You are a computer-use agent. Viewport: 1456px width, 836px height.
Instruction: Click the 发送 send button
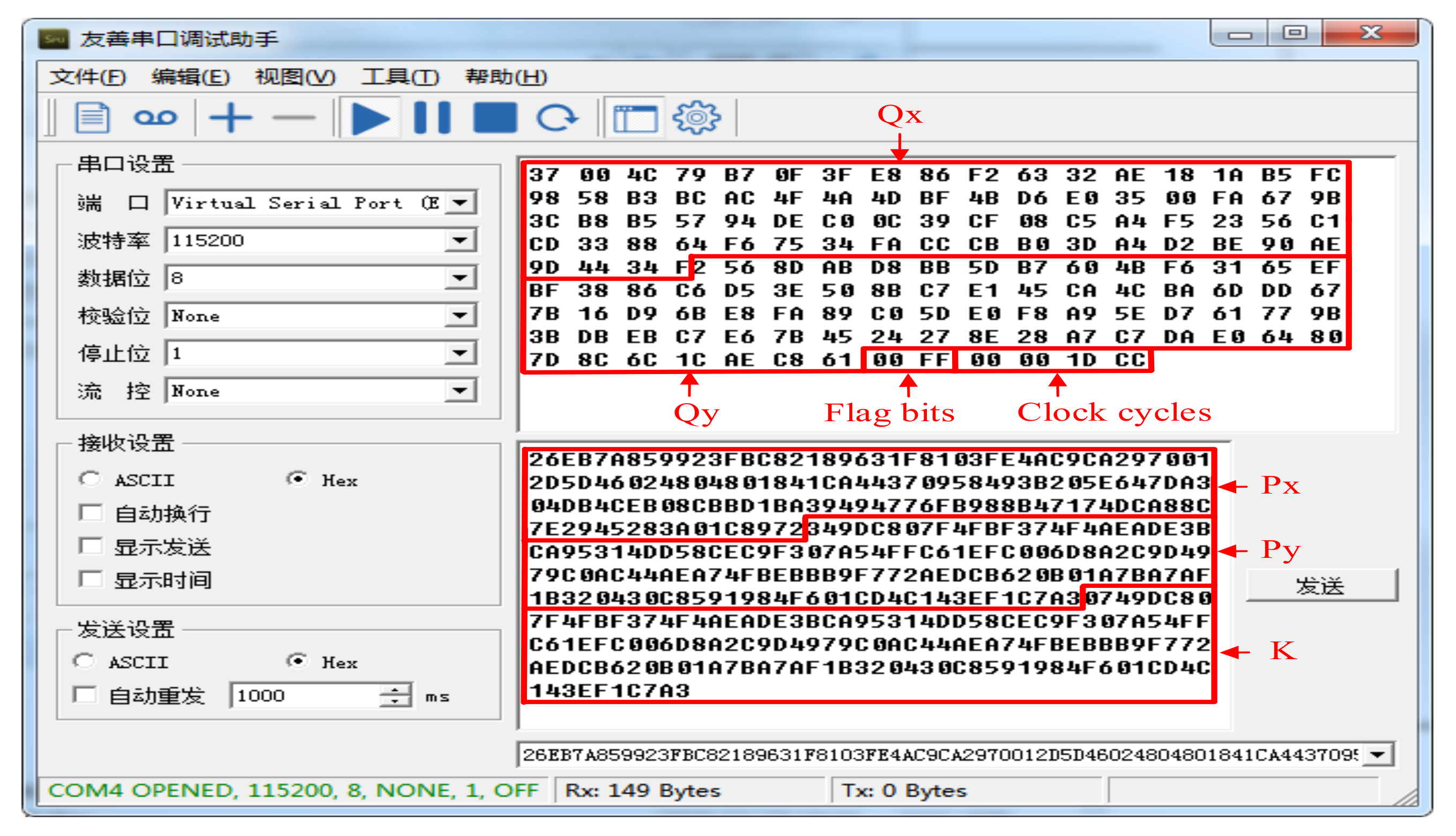coord(1320,586)
